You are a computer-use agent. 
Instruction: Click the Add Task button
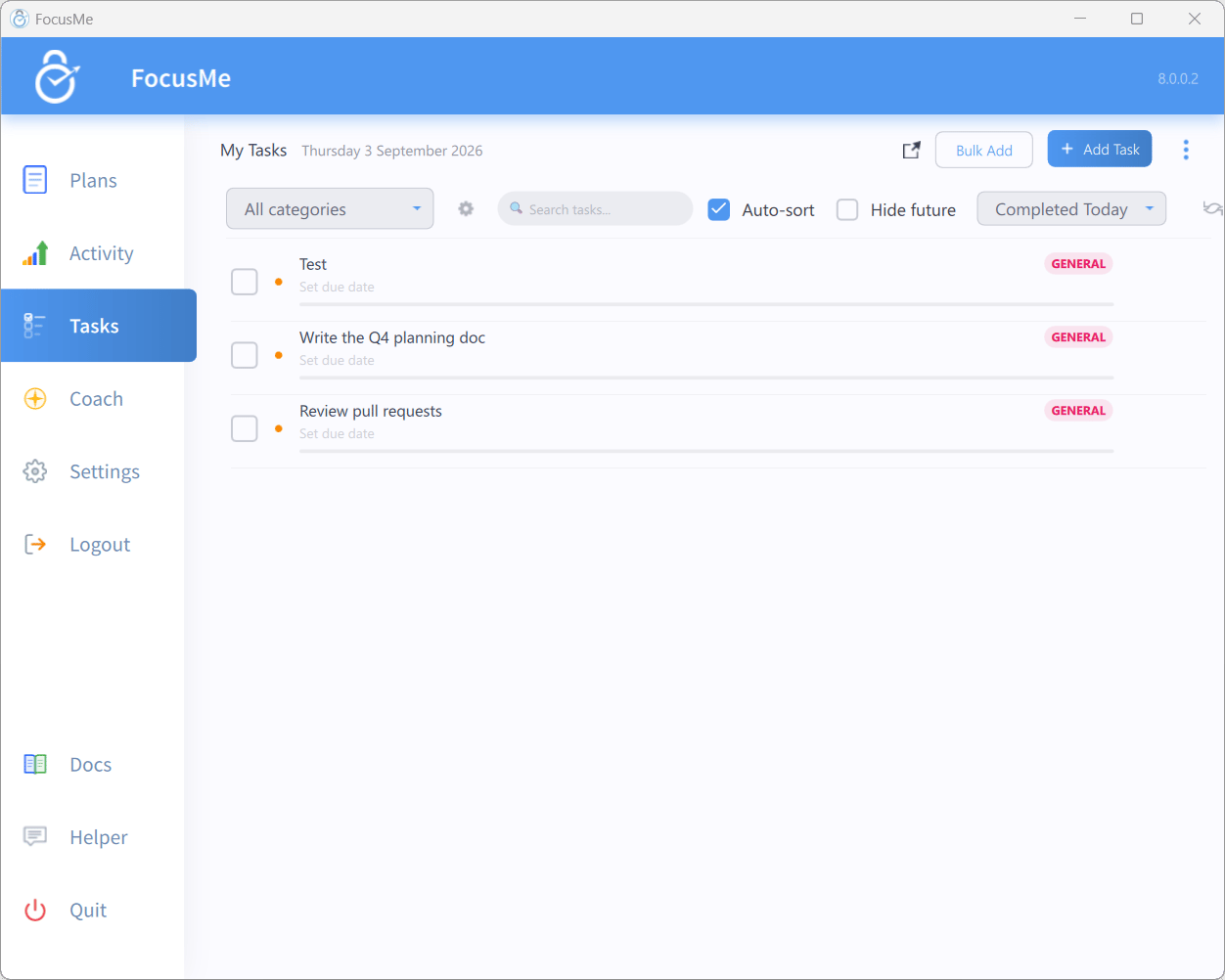(1100, 149)
